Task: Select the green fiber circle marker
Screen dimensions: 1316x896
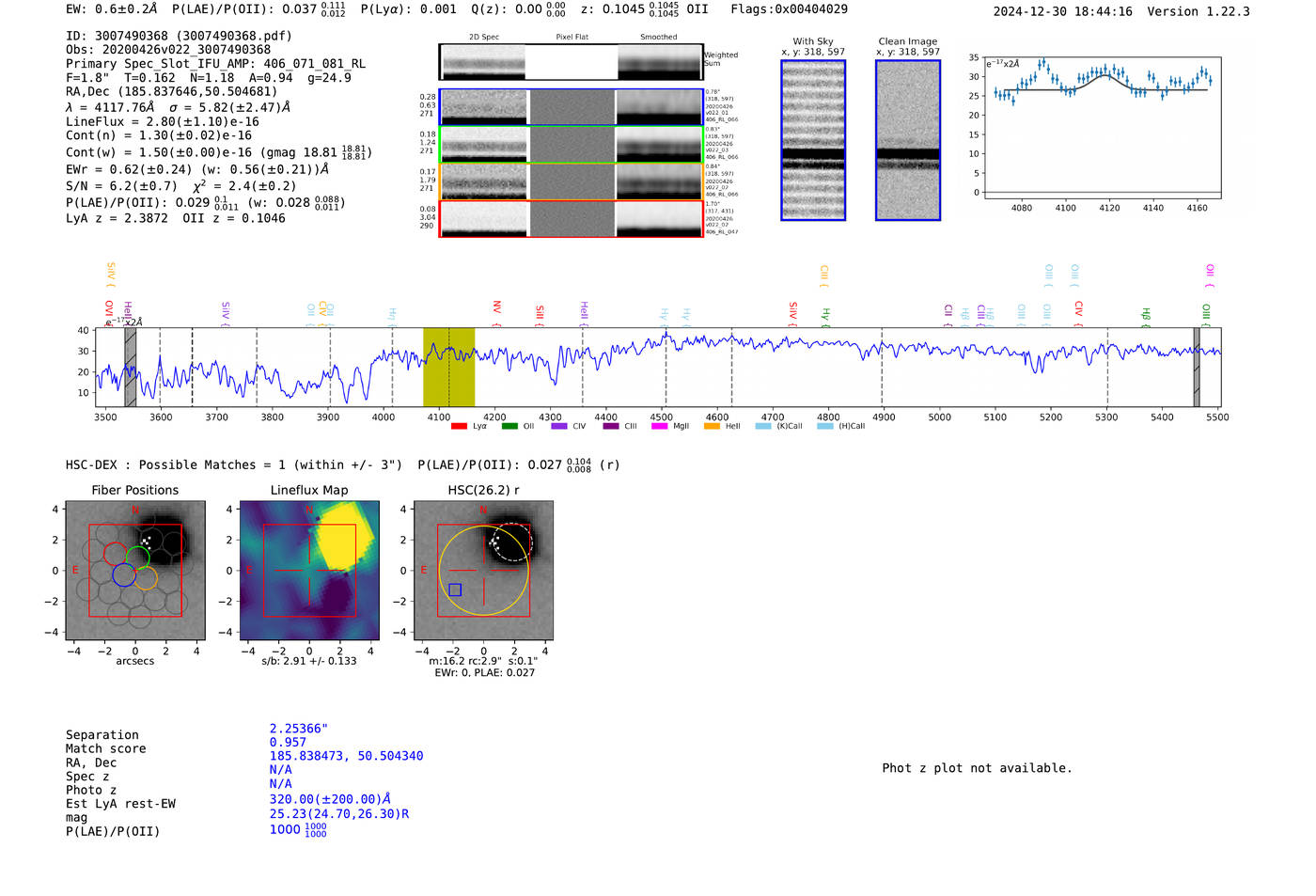Action: click(138, 557)
